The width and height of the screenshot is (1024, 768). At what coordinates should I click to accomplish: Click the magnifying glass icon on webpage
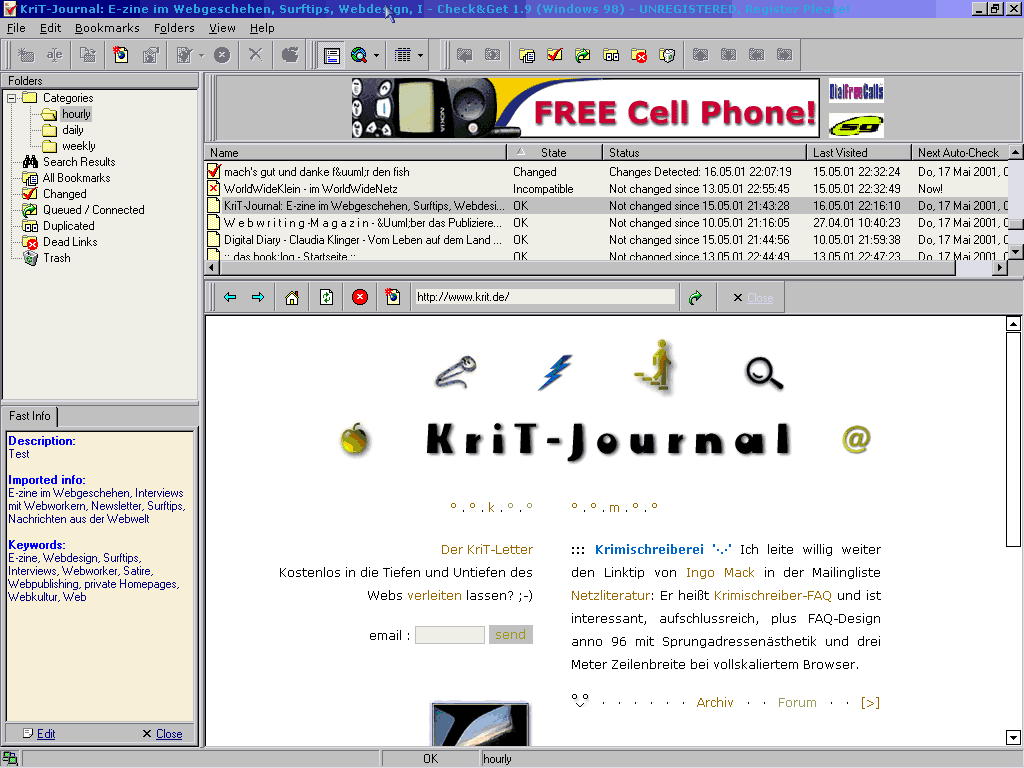point(764,374)
